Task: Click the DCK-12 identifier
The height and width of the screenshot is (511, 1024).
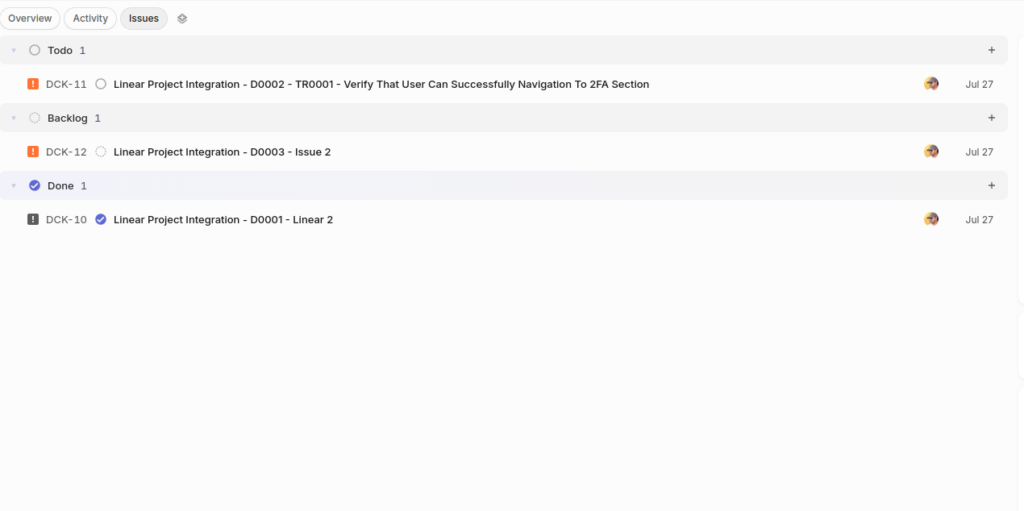Action: click(x=66, y=152)
